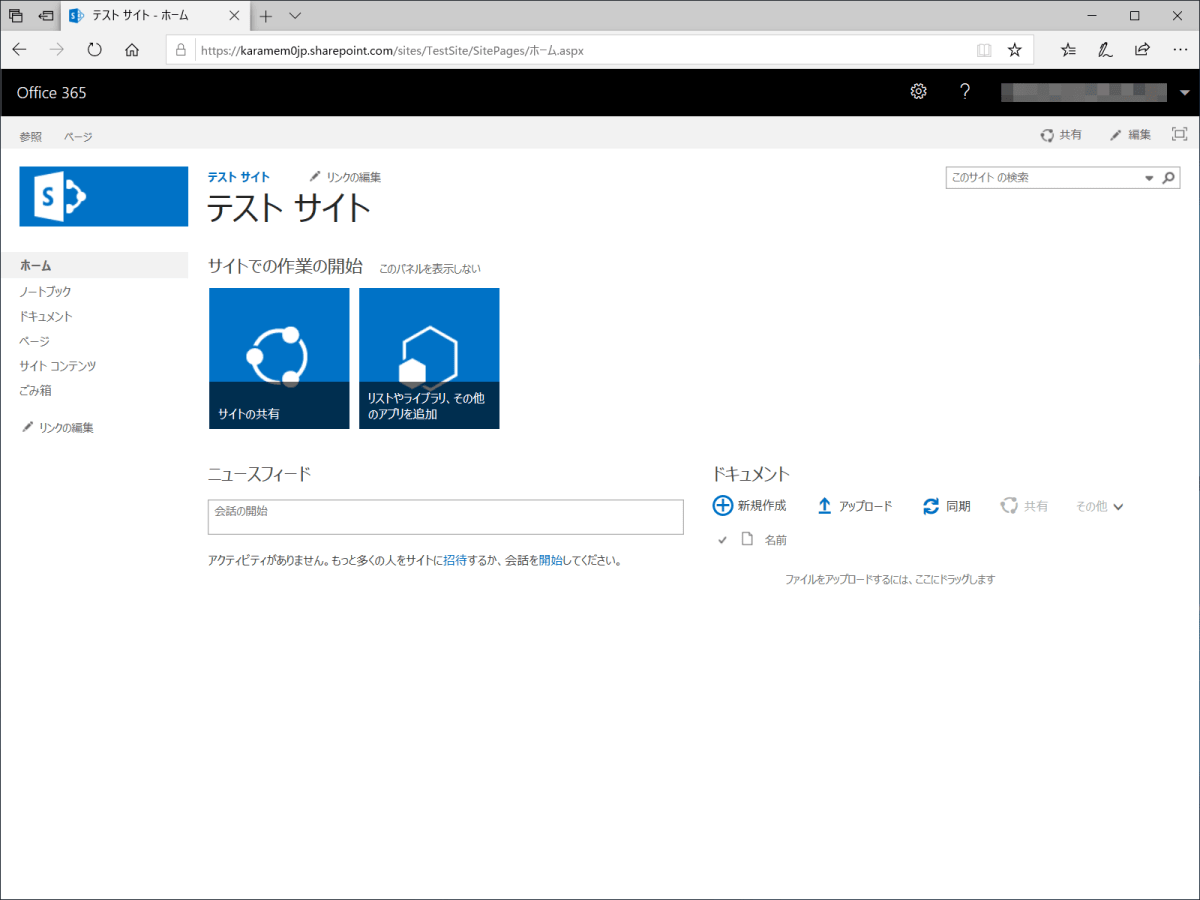Click the Office 365 header label
1200x900 pixels.
point(52,92)
